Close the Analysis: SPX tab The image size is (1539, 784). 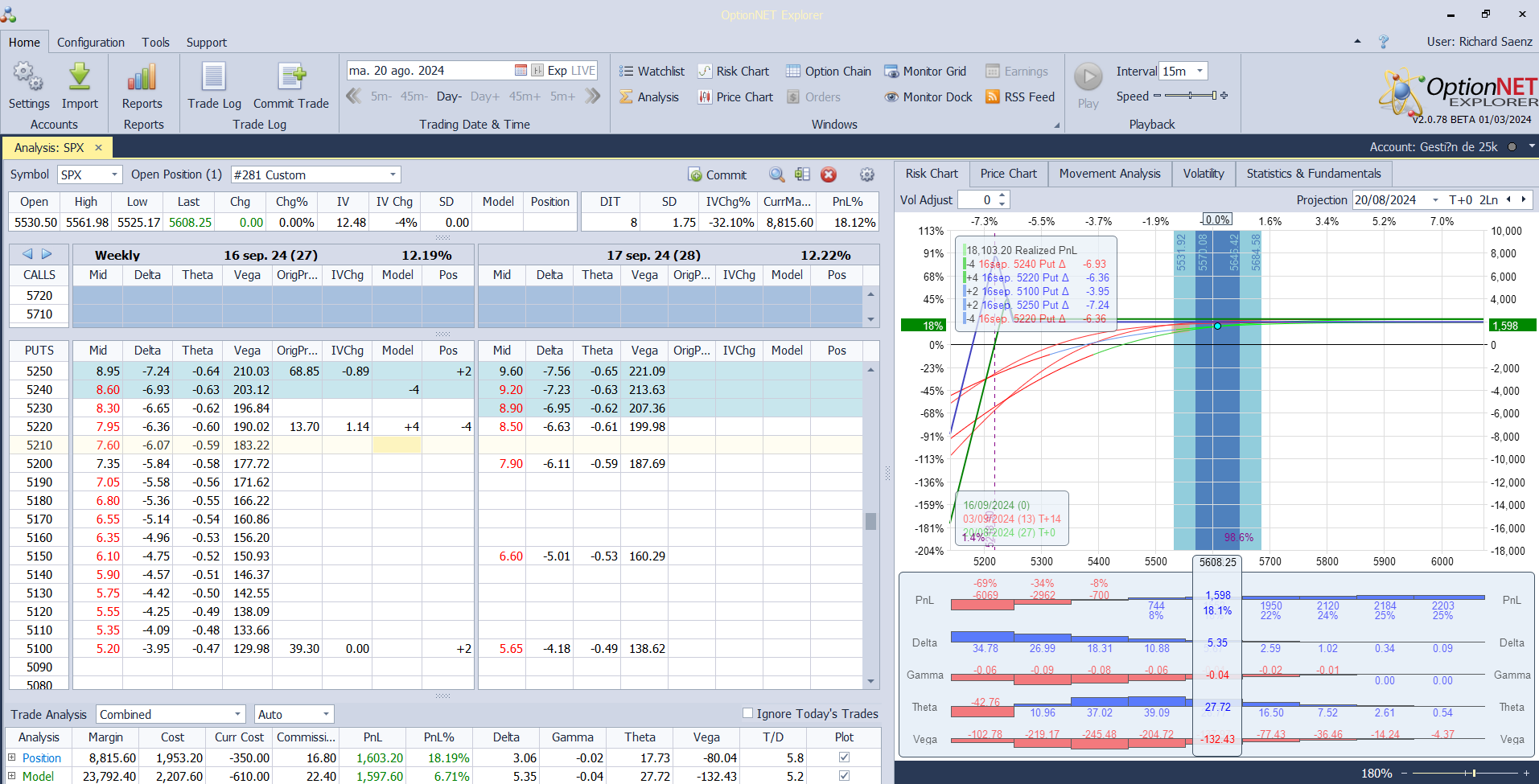pos(98,148)
